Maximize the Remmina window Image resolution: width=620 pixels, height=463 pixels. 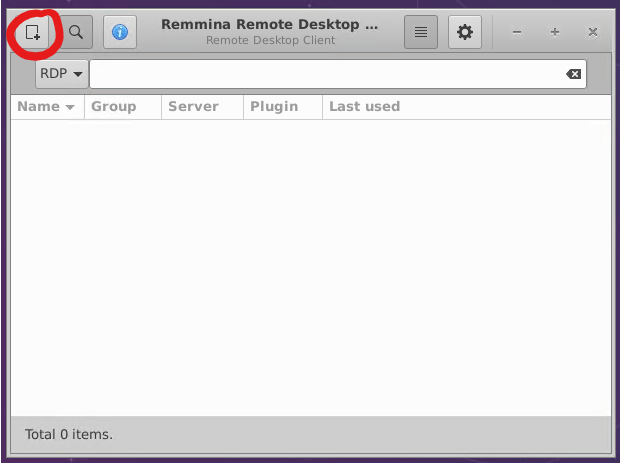[555, 32]
